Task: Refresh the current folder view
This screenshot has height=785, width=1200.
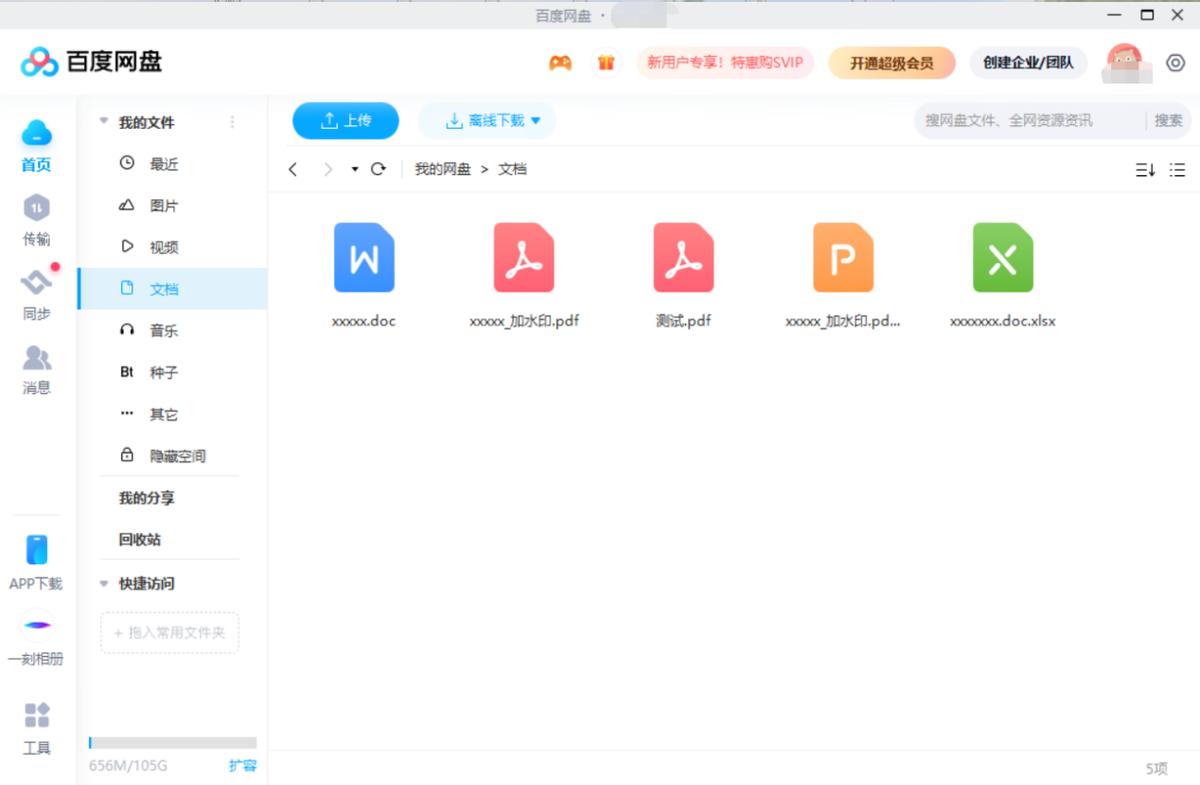Action: tap(378, 169)
